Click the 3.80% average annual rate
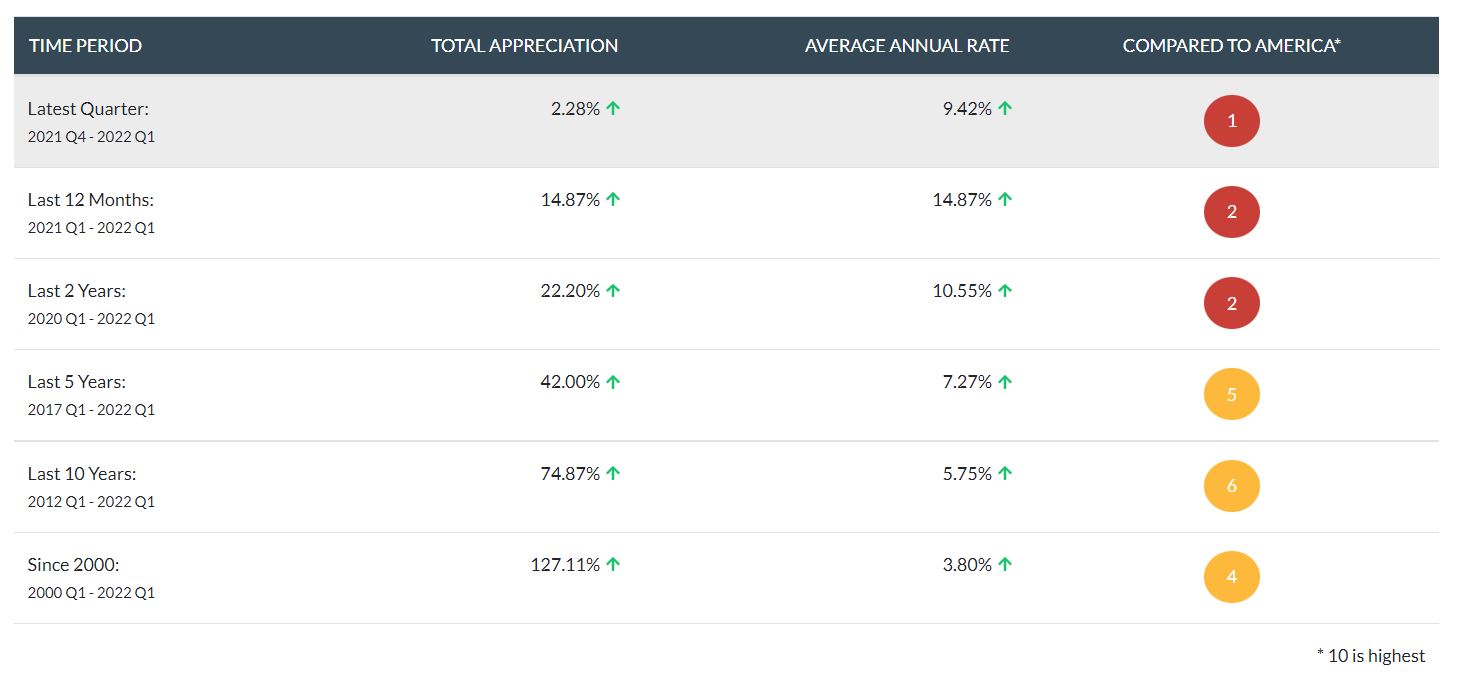Viewport: 1457px width, 684px height. pyautogui.click(x=967, y=565)
